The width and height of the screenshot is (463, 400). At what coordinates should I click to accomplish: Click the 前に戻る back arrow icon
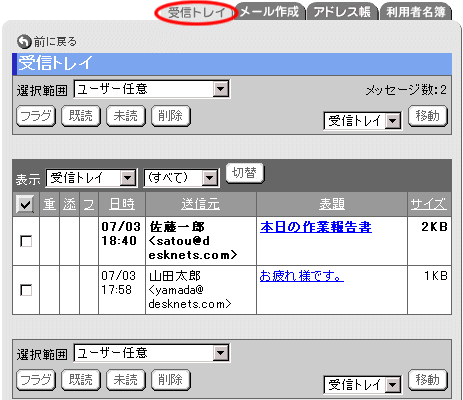coord(24,42)
